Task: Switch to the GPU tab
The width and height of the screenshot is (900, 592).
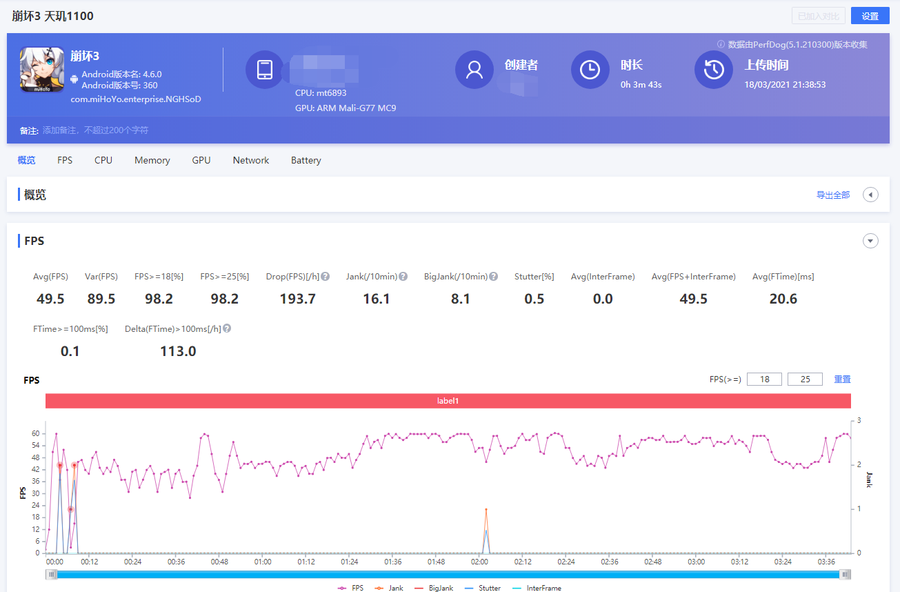Action: [x=201, y=160]
